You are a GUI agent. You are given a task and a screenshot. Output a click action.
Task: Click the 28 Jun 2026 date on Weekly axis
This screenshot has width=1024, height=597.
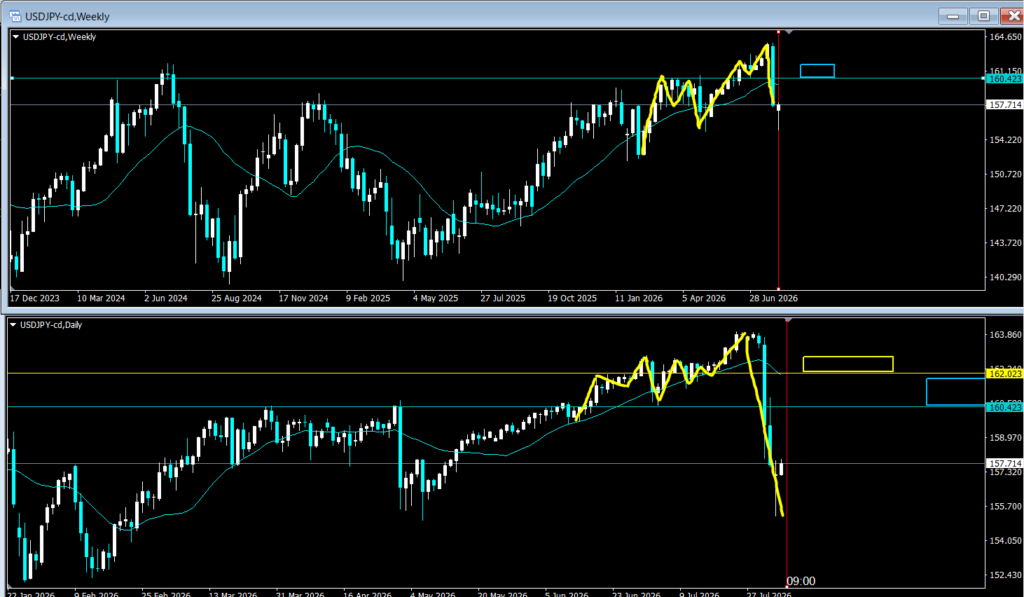[x=774, y=298]
